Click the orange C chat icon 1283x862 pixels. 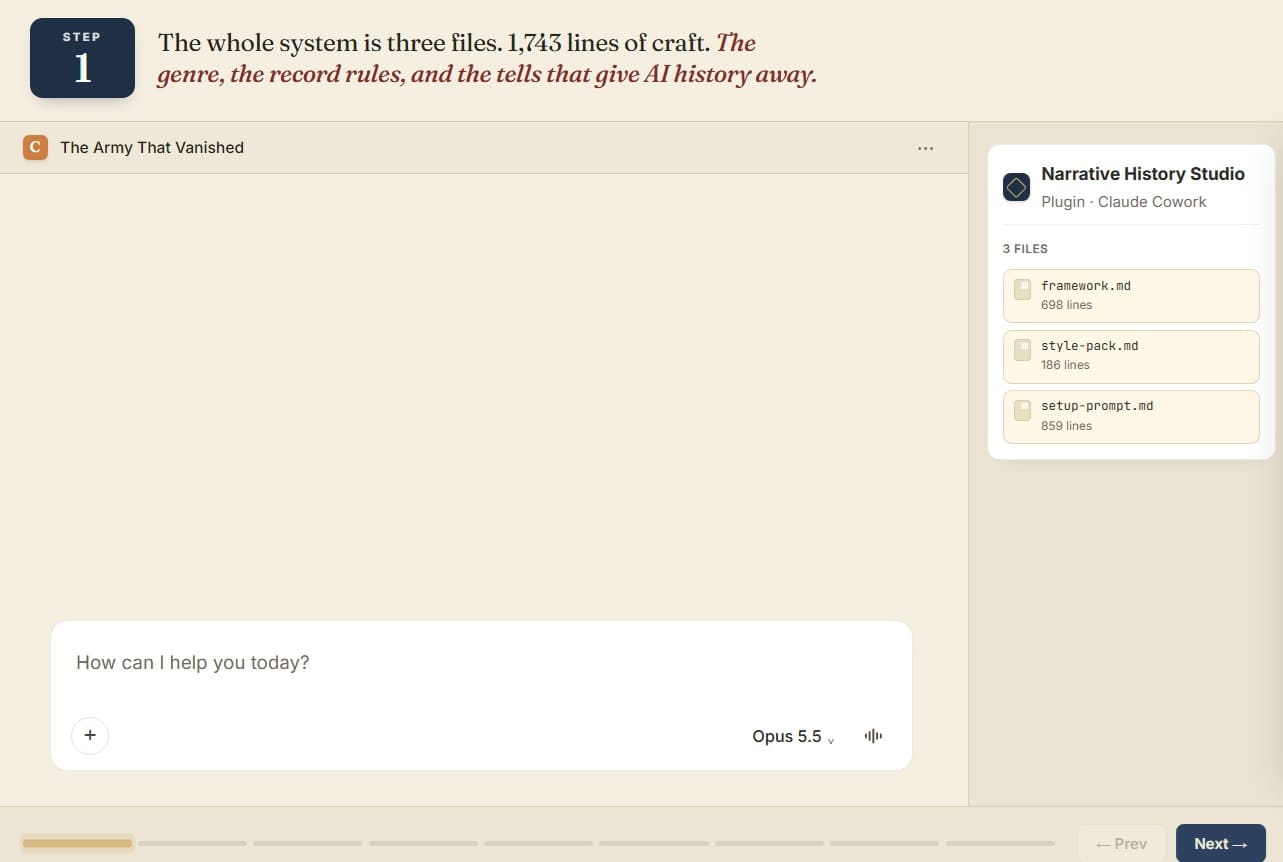pos(35,148)
